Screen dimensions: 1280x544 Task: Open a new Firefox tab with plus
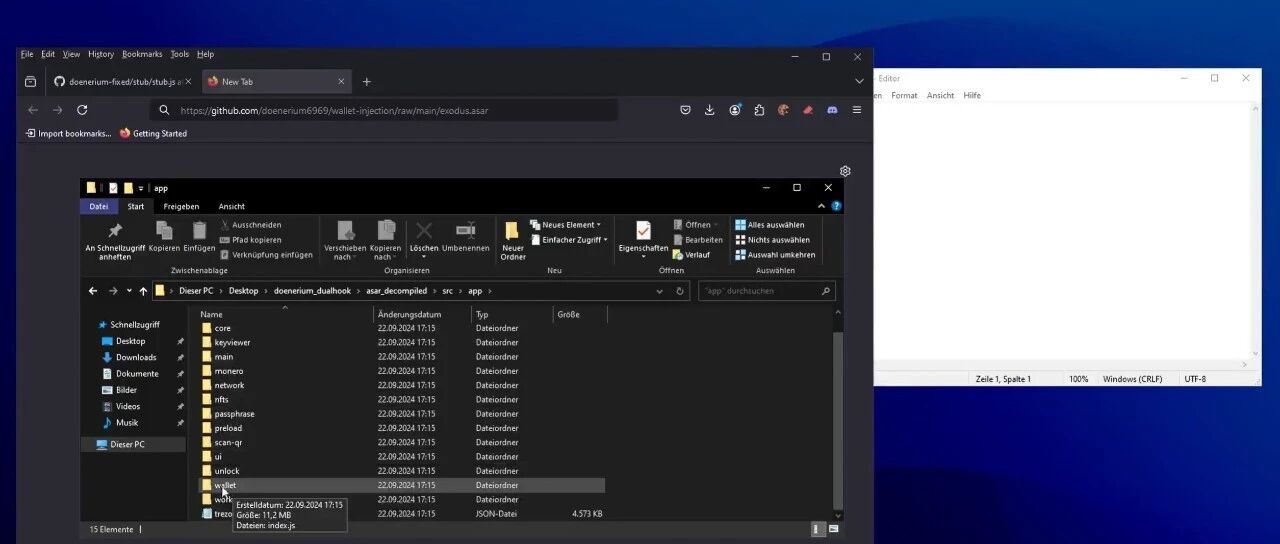point(367,81)
